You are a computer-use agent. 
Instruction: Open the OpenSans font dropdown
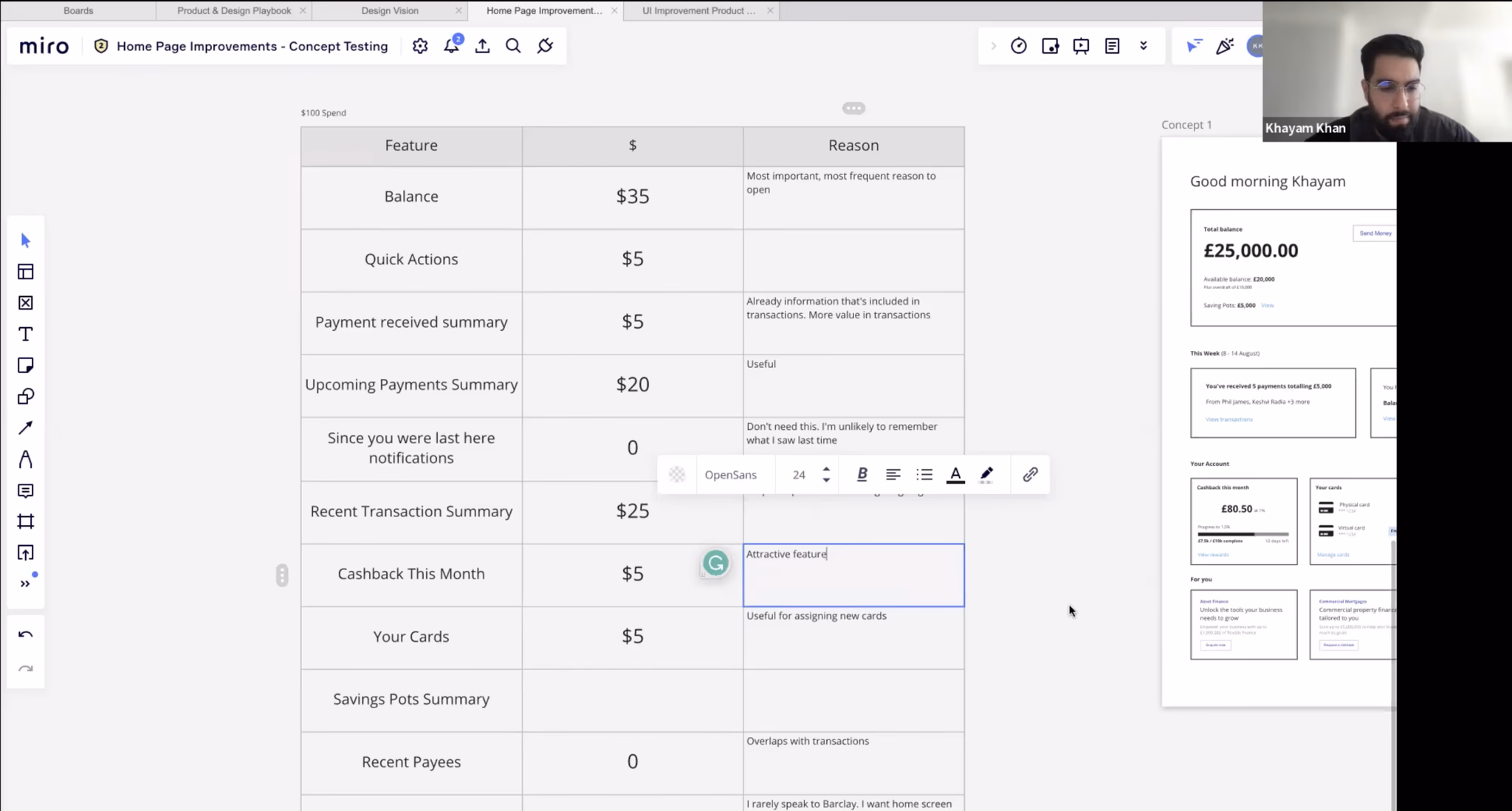coord(730,475)
